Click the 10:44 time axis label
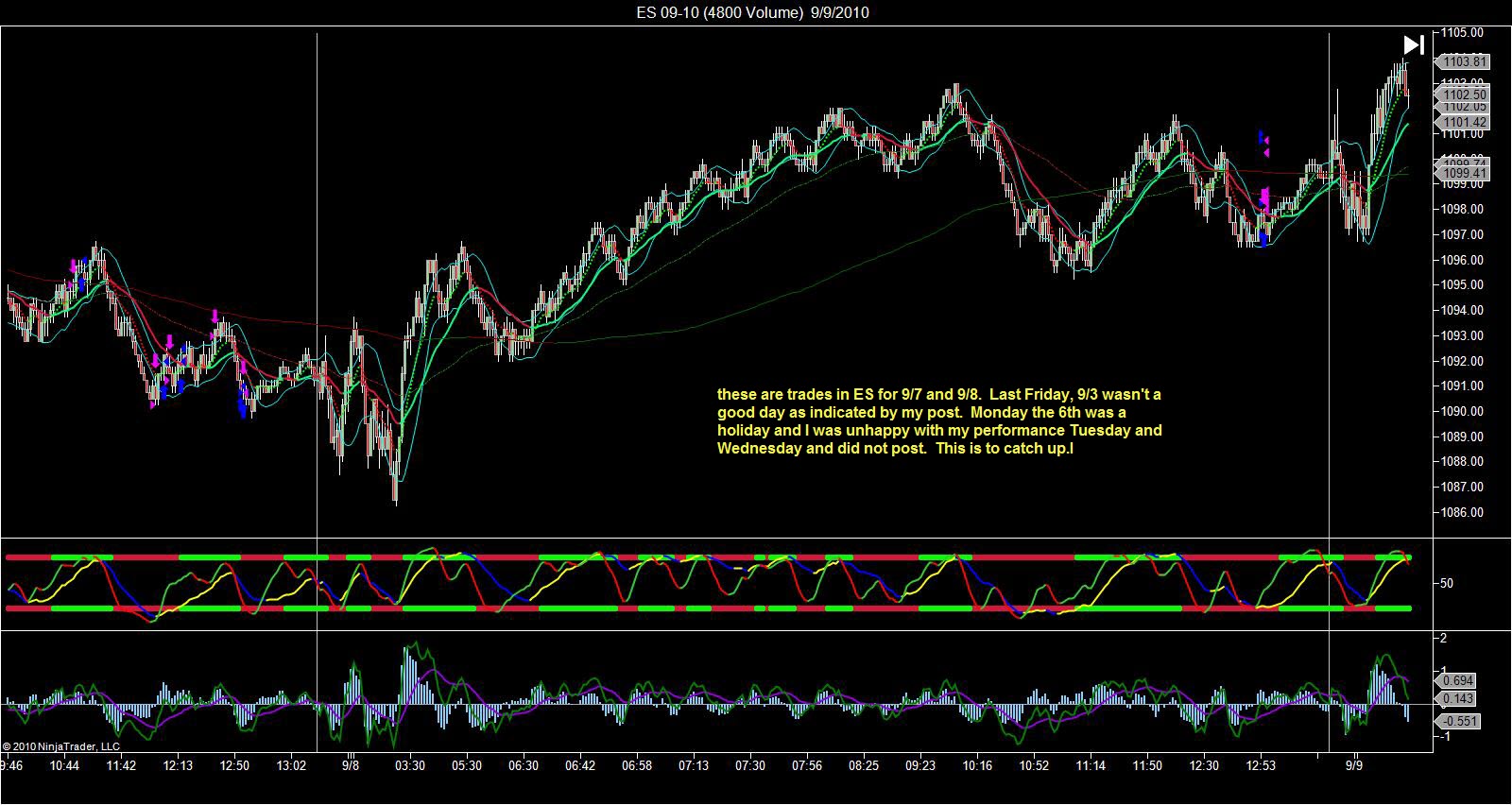Viewport: 1512px width, 805px height. pos(64,765)
